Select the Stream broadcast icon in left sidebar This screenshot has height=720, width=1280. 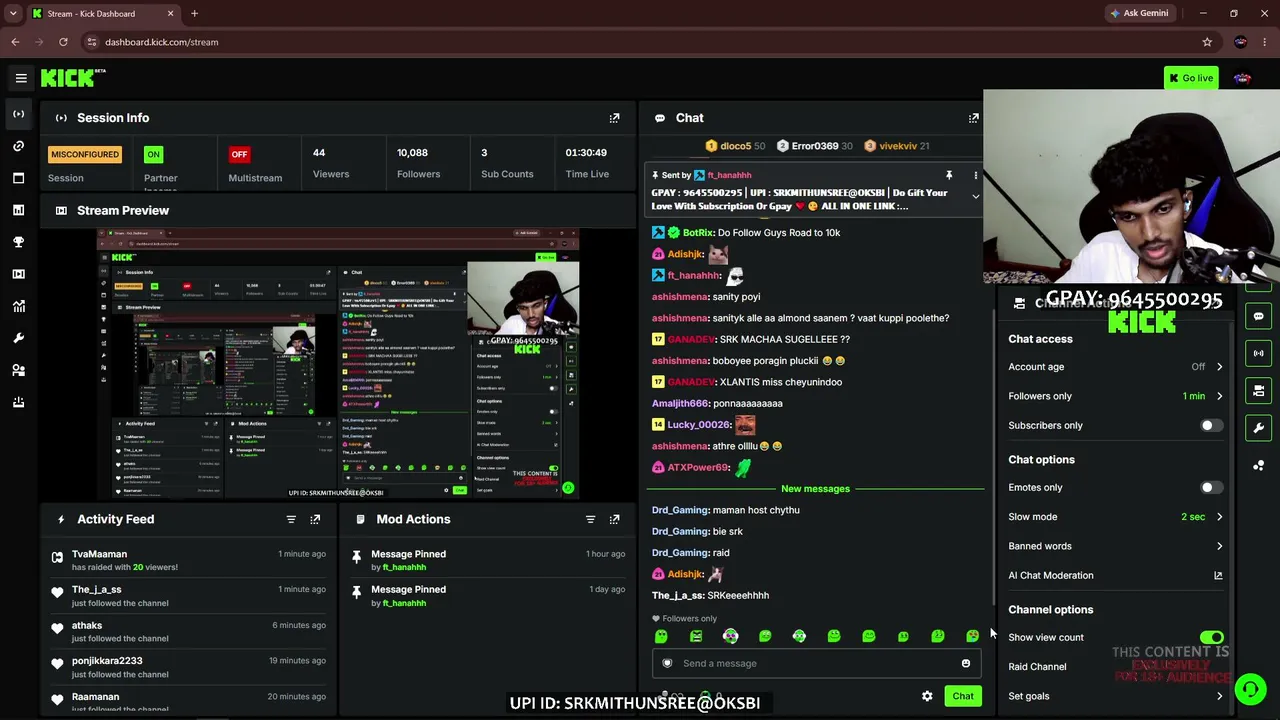pyautogui.click(x=19, y=114)
